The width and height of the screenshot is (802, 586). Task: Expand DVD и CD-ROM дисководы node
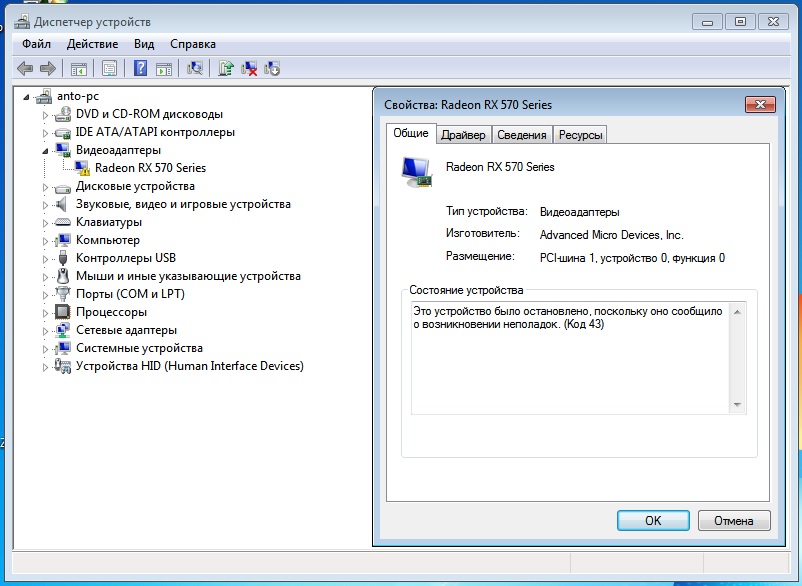click(x=45, y=115)
